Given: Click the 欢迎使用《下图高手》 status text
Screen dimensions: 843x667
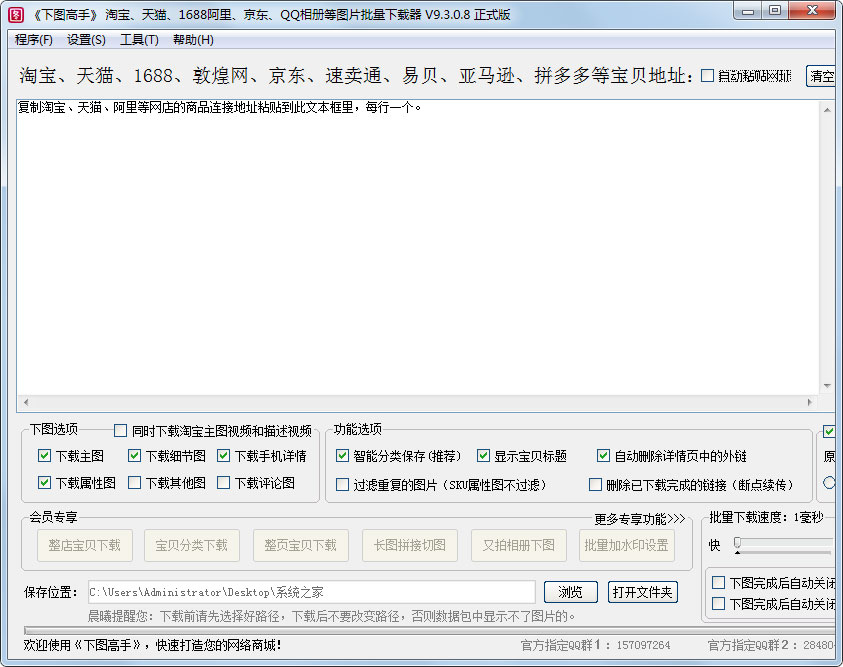Looking at the screenshot, I should click(x=152, y=645).
